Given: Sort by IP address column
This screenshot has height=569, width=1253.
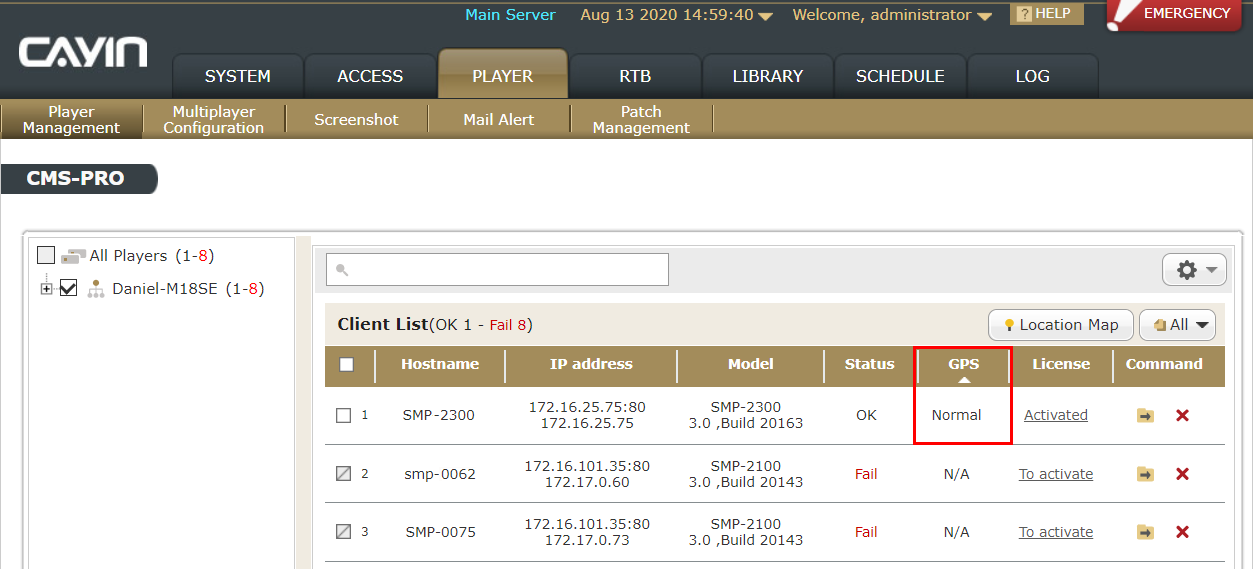Looking at the screenshot, I should [x=591, y=364].
